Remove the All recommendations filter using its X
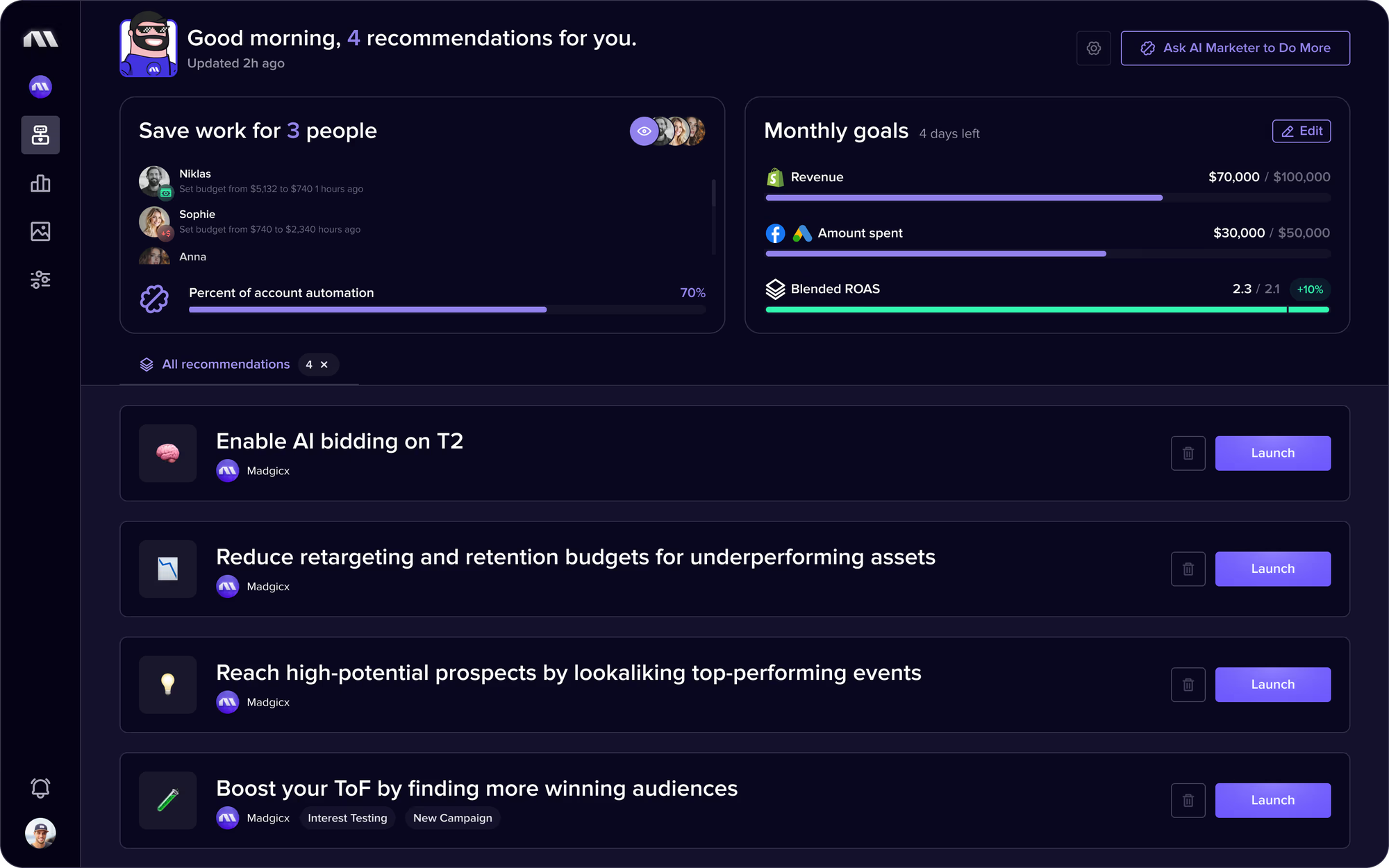Viewport: 1389px width, 868px height. tap(324, 364)
